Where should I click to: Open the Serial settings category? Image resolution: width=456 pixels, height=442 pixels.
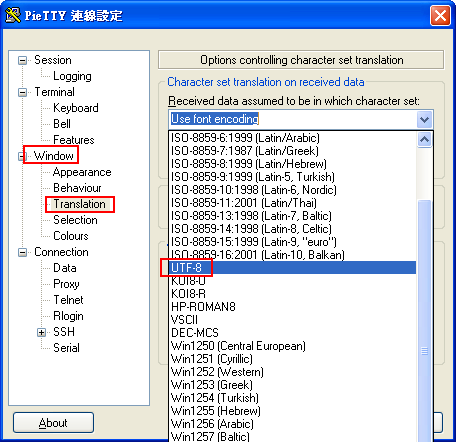(x=66, y=348)
